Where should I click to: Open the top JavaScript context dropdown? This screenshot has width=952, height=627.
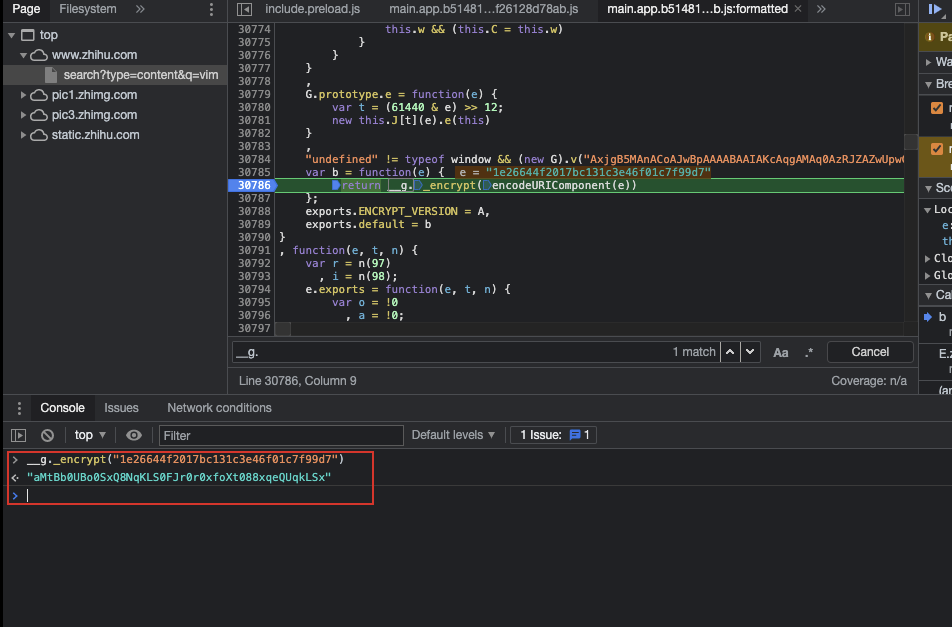(90, 435)
